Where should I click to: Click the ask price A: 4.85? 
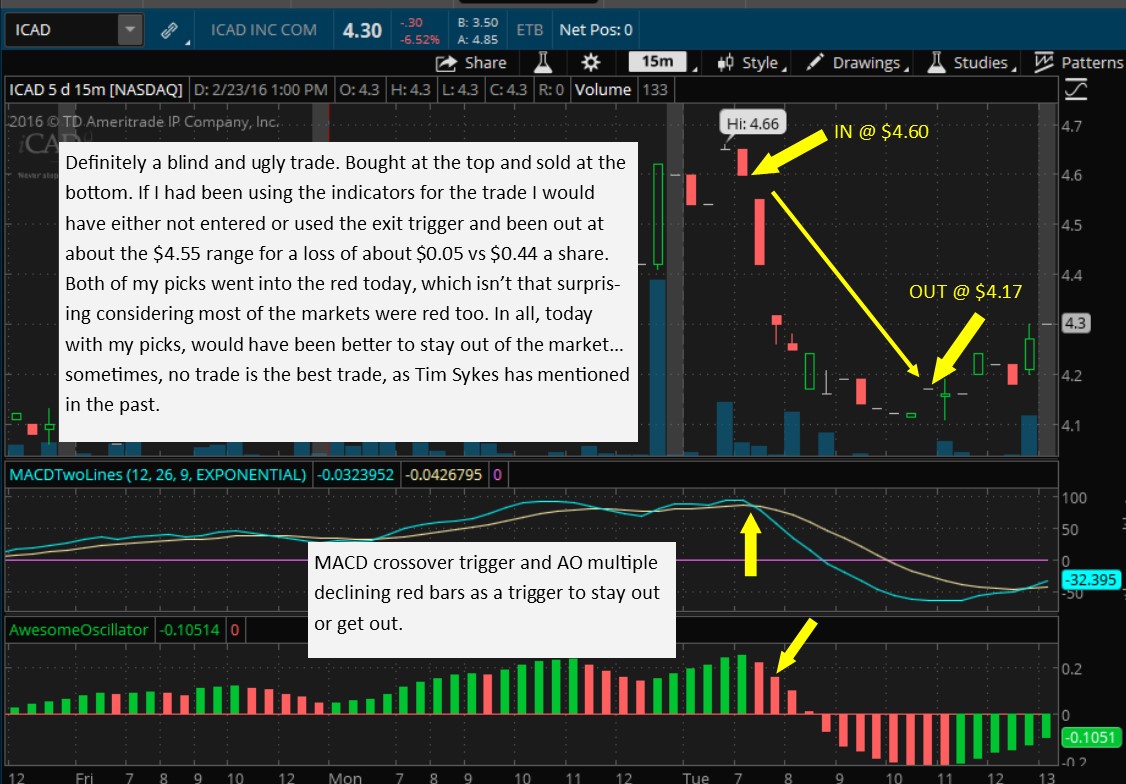[x=478, y=39]
